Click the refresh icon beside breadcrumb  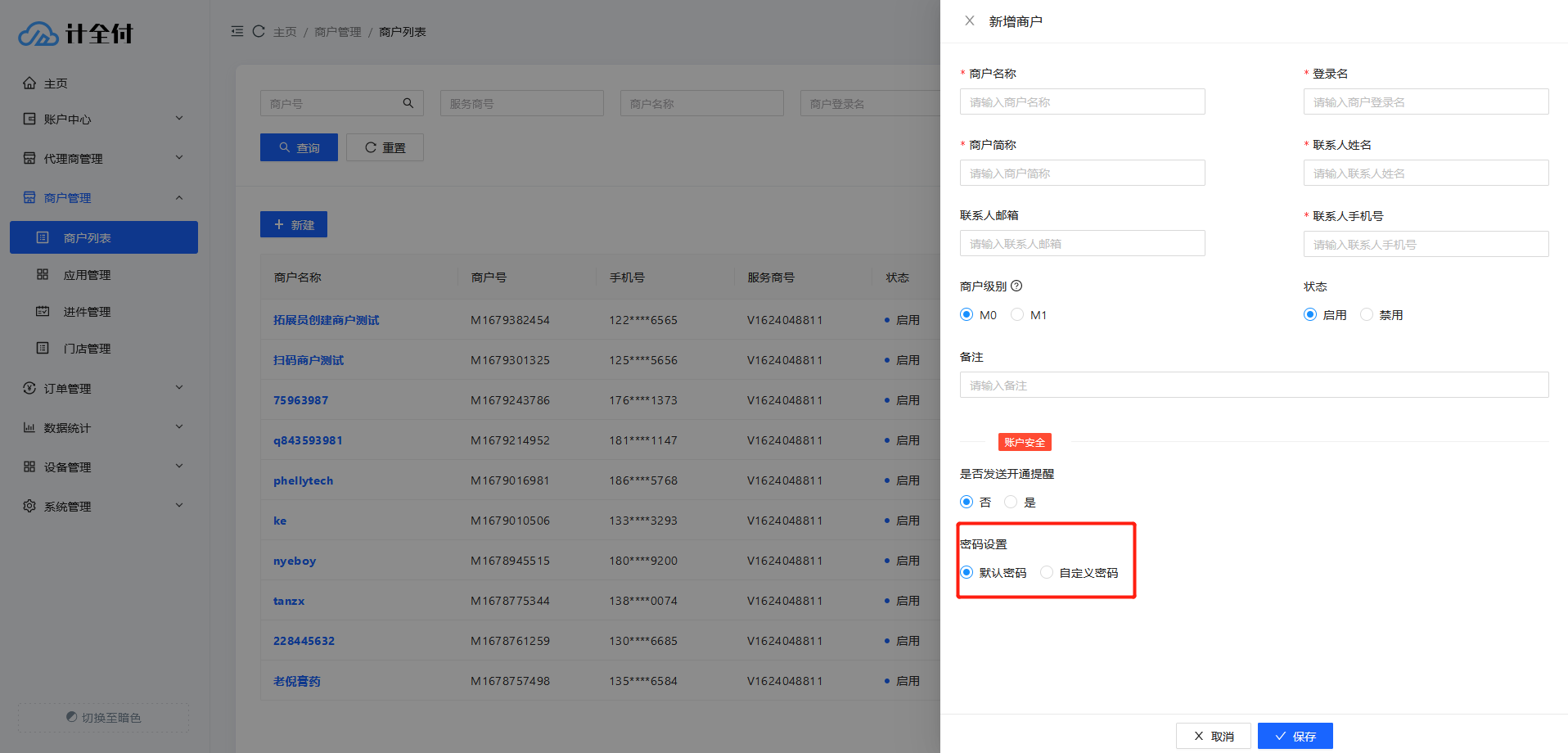pyautogui.click(x=259, y=31)
